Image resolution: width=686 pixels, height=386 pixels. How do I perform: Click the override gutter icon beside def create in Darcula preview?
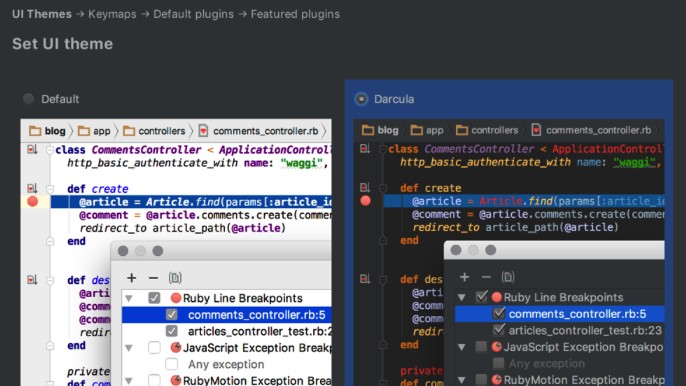[365, 188]
